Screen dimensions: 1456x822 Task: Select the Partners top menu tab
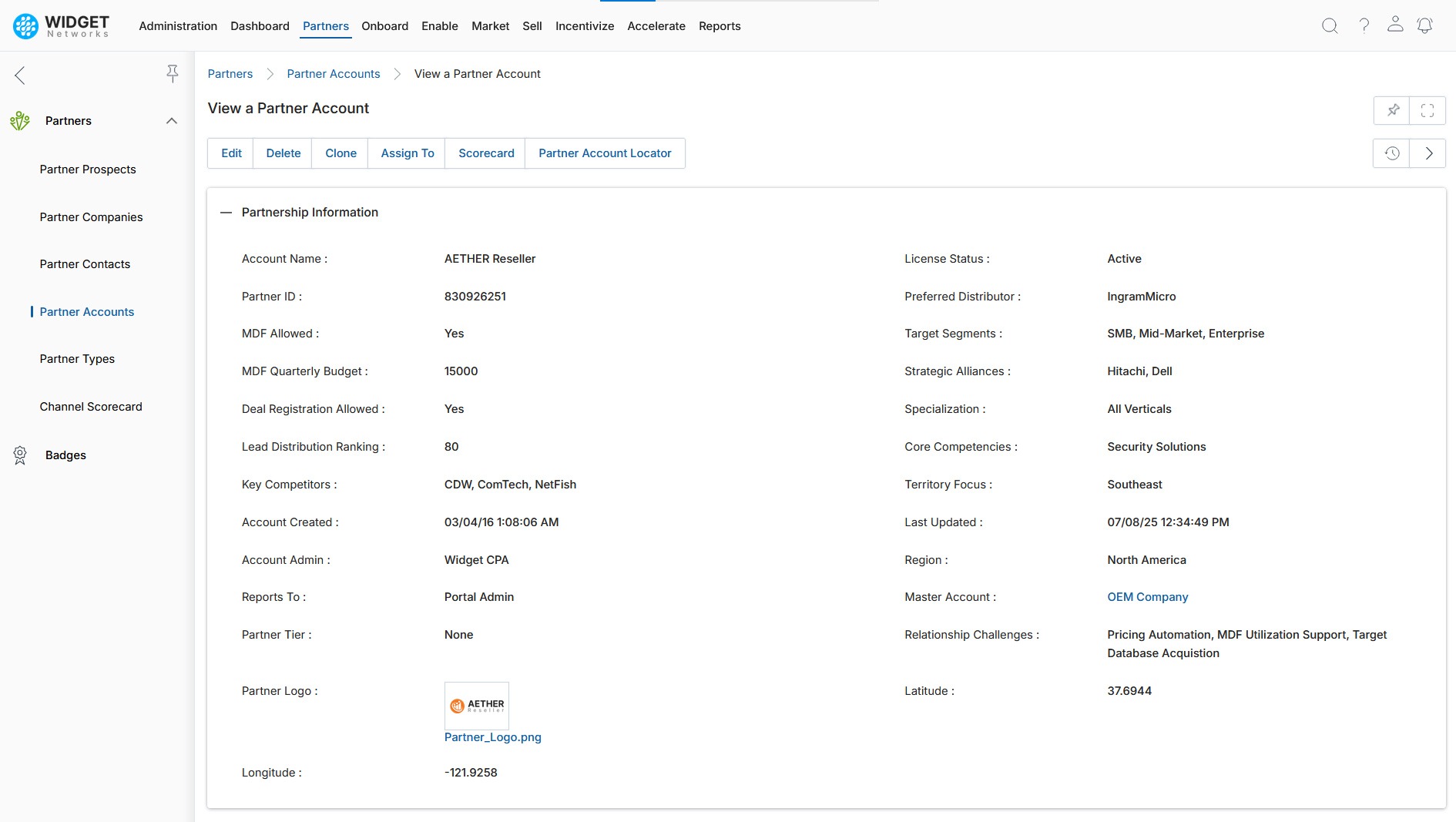(x=326, y=25)
